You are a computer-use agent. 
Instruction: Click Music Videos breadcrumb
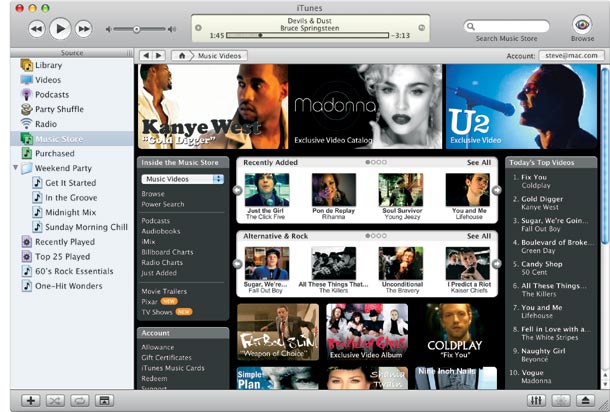click(x=219, y=56)
